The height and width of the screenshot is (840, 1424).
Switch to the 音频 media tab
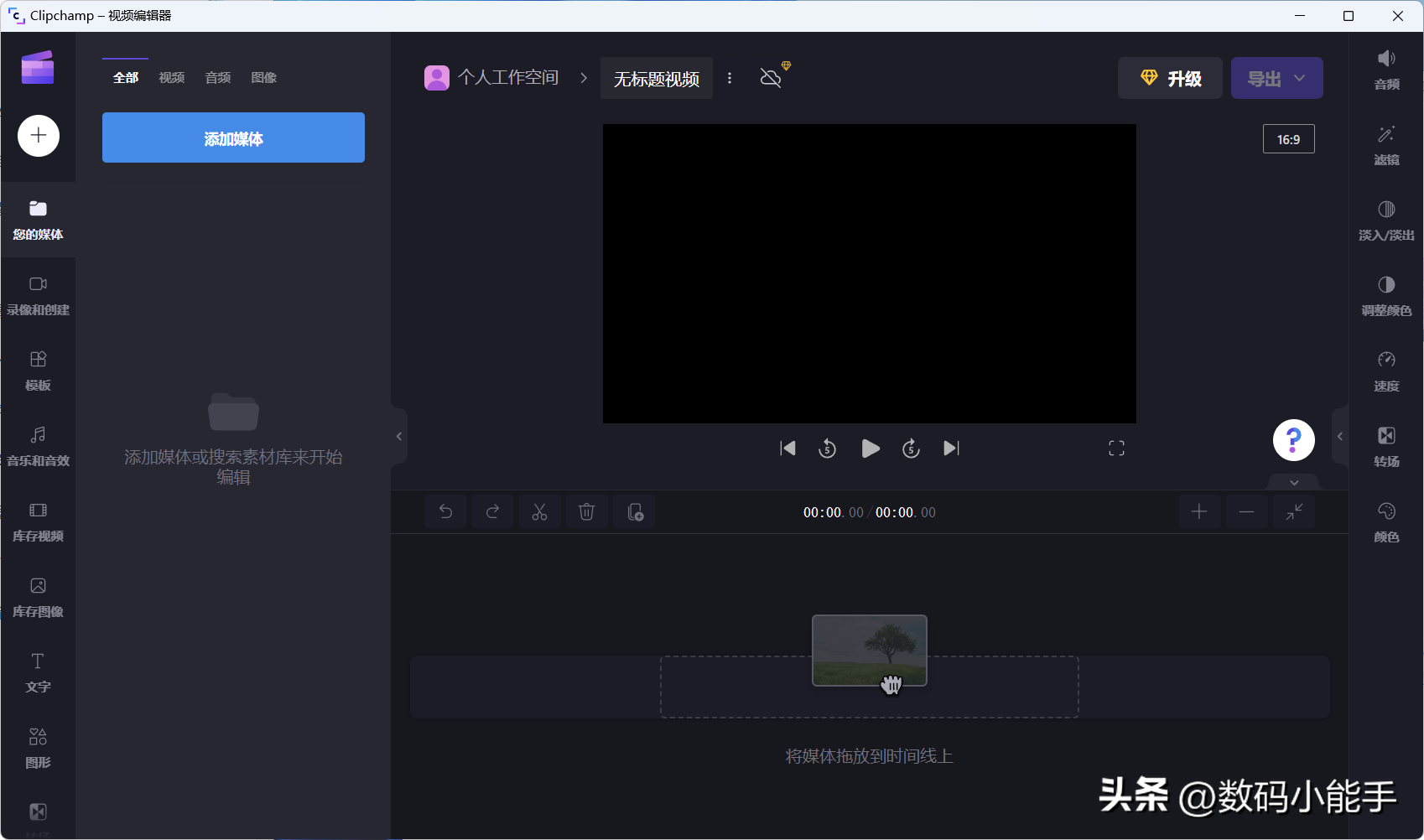click(x=218, y=77)
